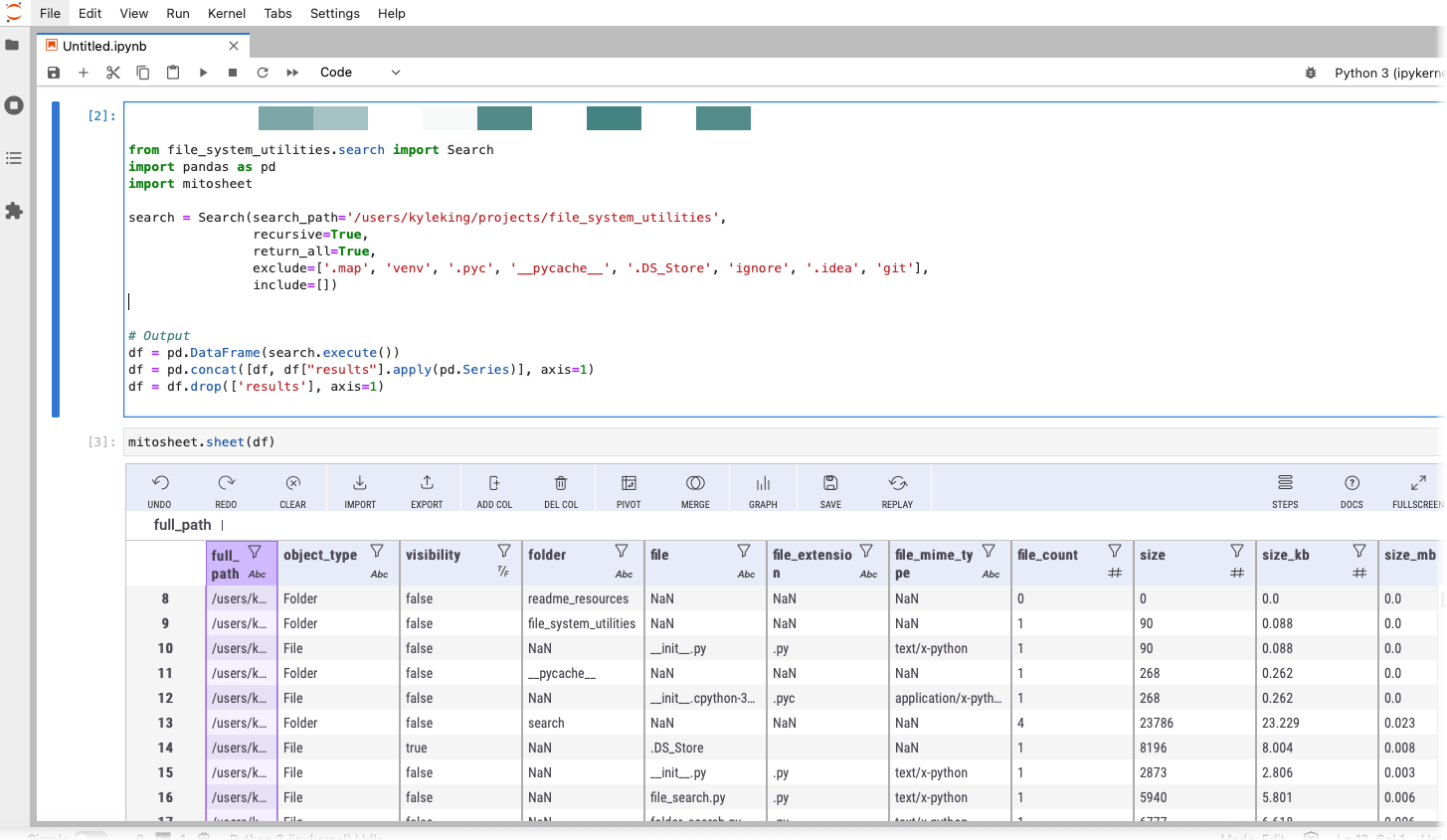The width and height of the screenshot is (1447, 840).
Task: Open Mito Docs
Action: 1352,491
